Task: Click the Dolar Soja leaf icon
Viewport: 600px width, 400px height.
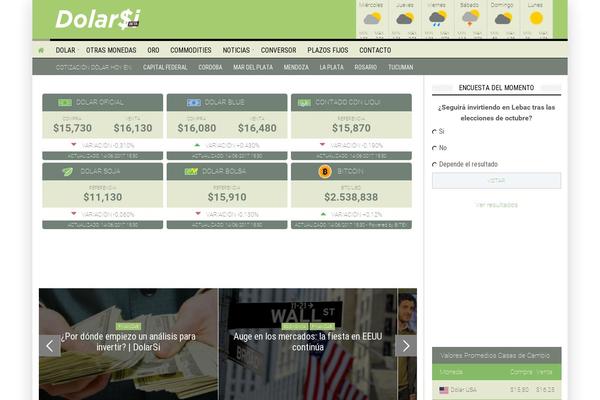Action: (x=68, y=171)
